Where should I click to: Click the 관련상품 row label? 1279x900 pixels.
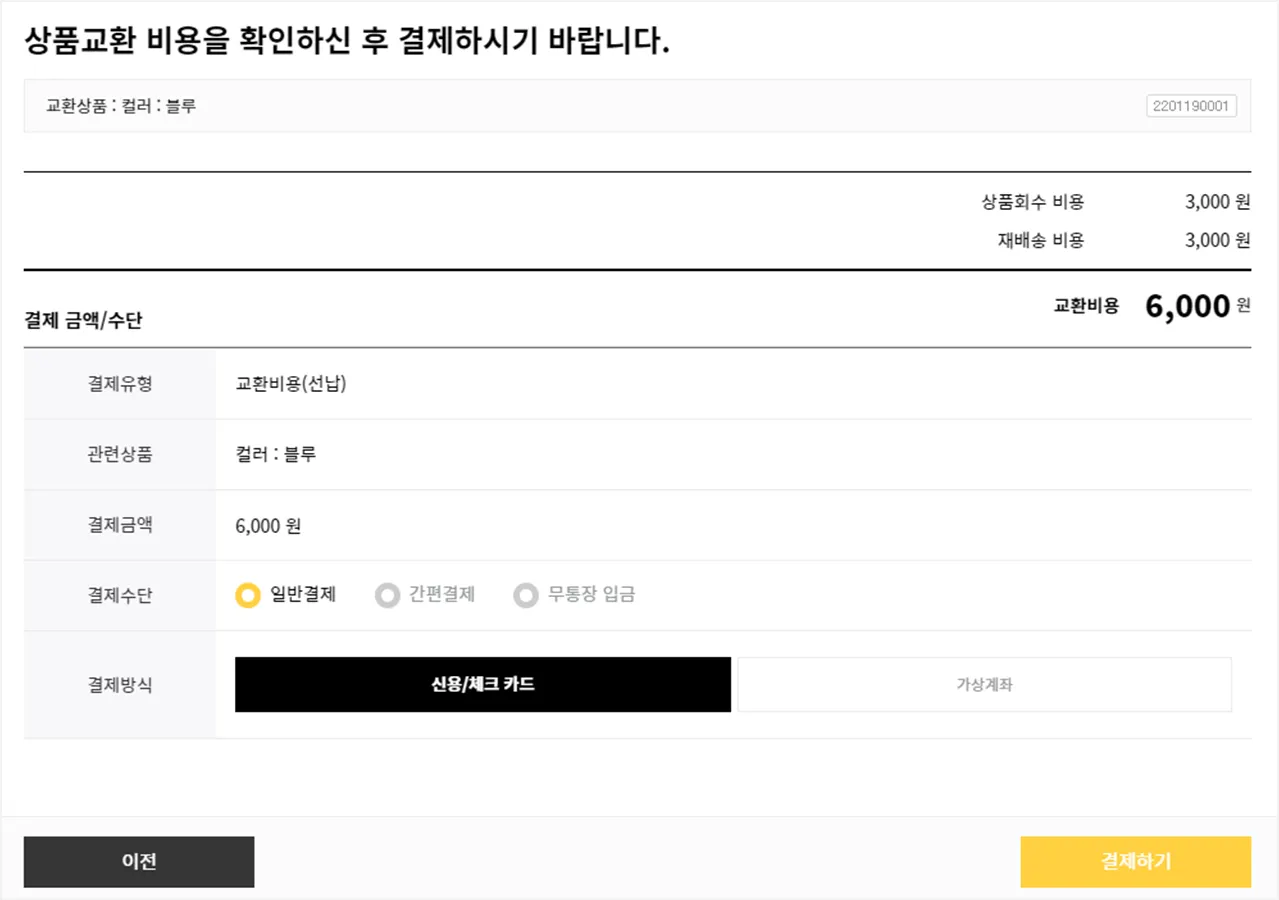(x=120, y=454)
